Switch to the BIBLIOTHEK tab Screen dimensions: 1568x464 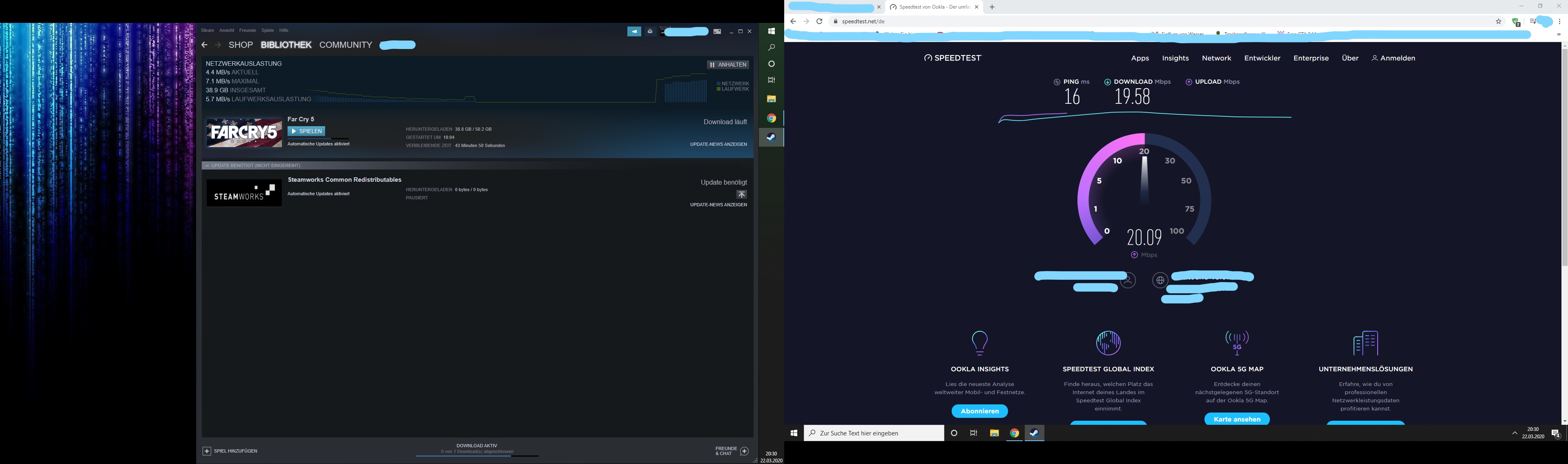[x=285, y=45]
